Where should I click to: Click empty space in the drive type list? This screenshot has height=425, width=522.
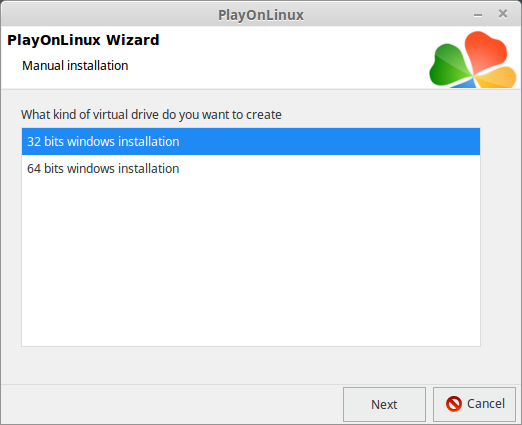click(251, 263)
